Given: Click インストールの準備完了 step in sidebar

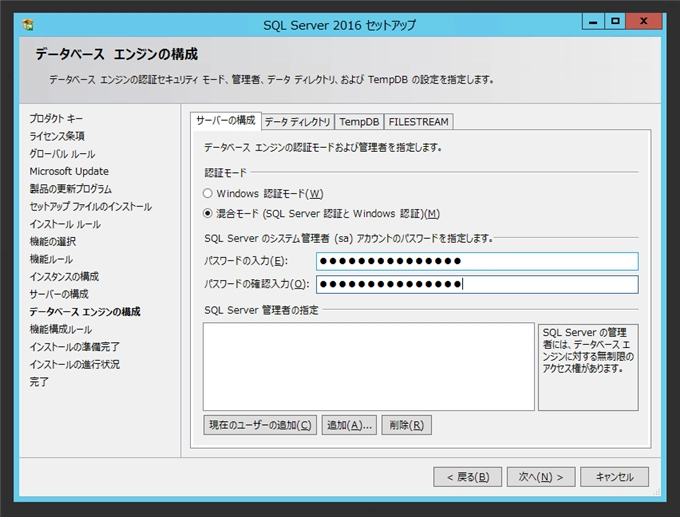Looking at the screenshot, I should click(x=74, y=347).
